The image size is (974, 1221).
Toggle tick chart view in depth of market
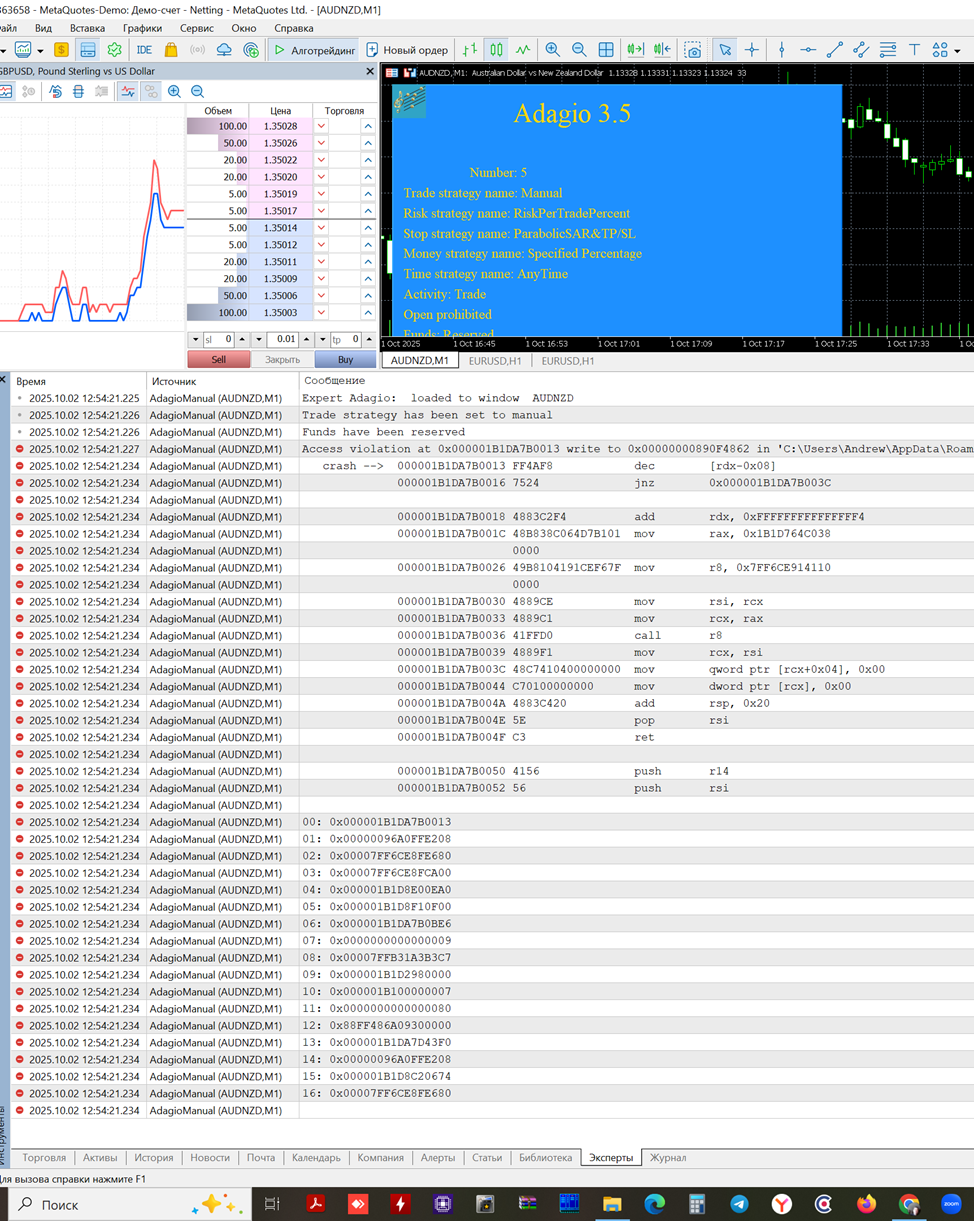127,91
